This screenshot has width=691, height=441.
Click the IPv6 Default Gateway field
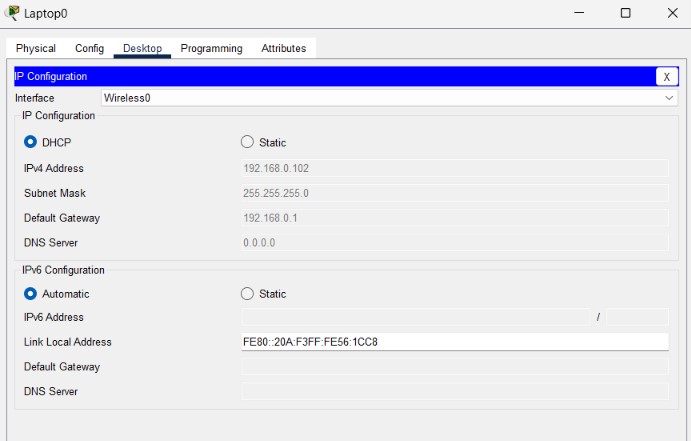[x=455, y=367]
